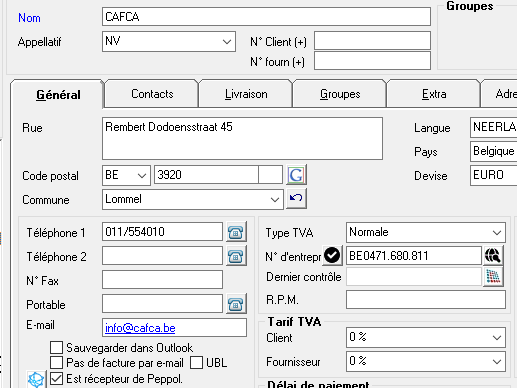517x388 pixels.
Task: Open the Client tarif TVA dropdown
Action: click(x=497, y=337)
